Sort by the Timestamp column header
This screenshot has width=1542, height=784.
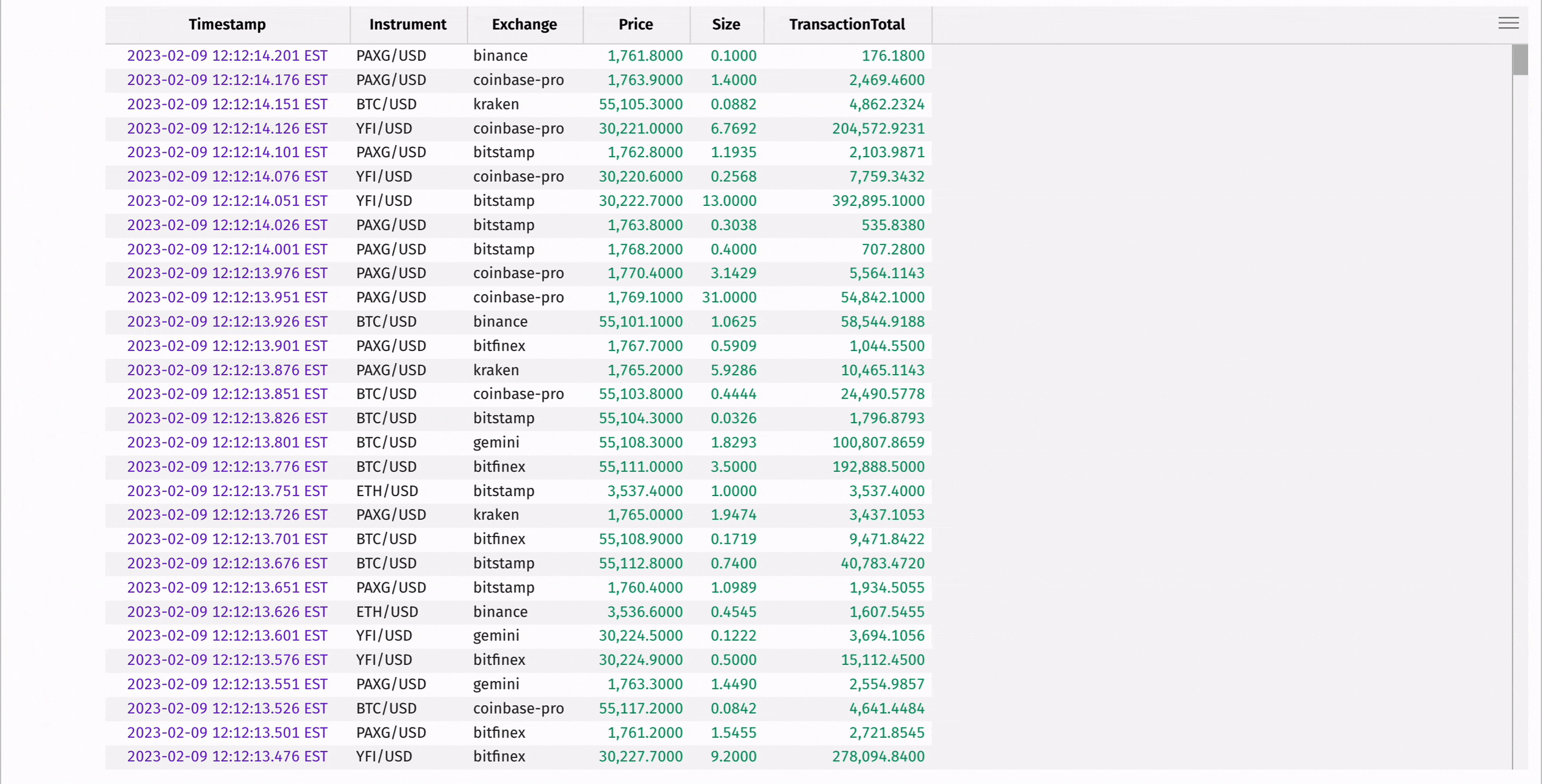(227, 25)
